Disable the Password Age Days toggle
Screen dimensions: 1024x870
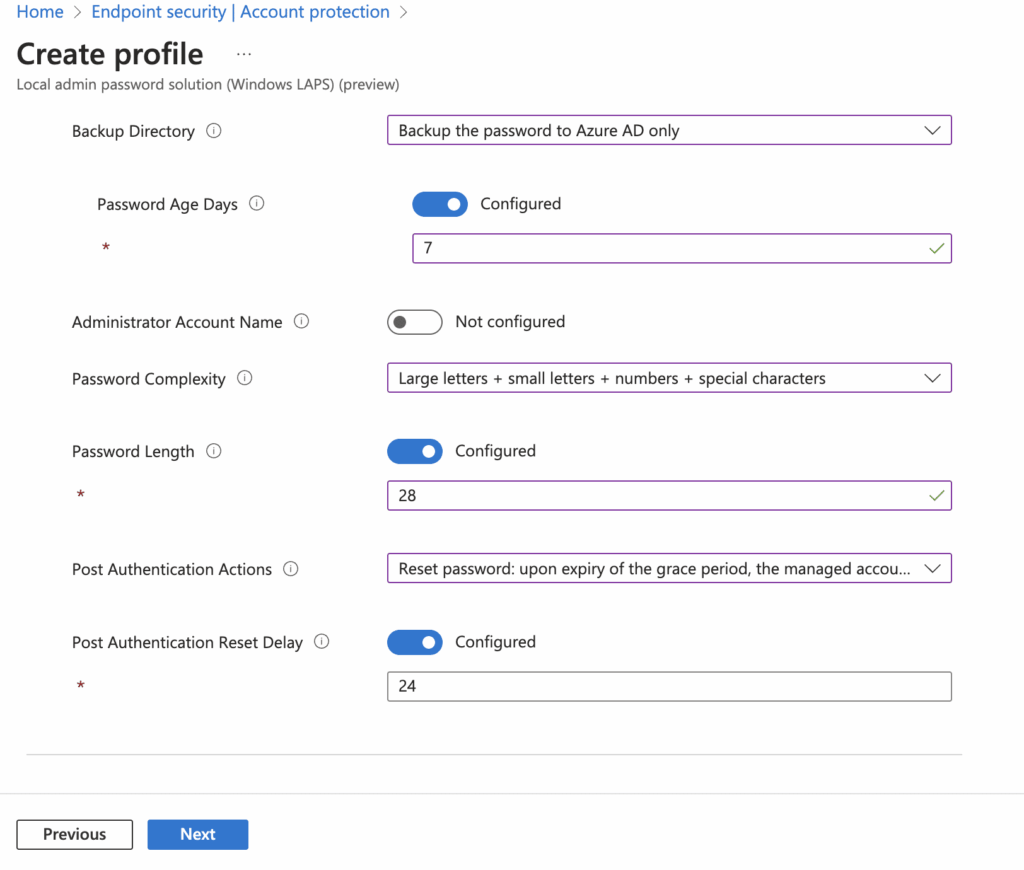coord(440,204)
